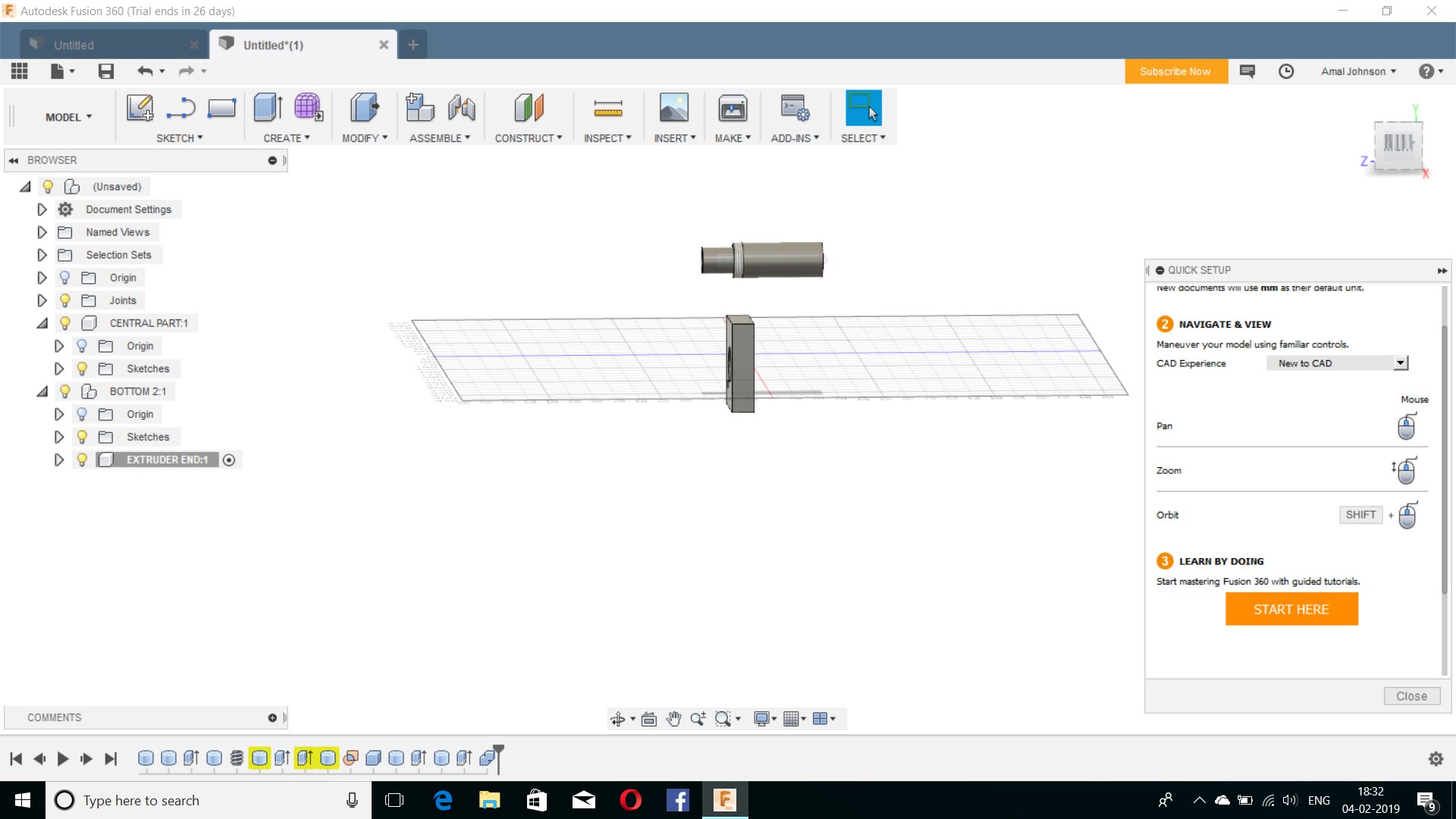Screen dimensions: 1456x819
Task: Open the ADD-INS menu
Action: point(794,138)
